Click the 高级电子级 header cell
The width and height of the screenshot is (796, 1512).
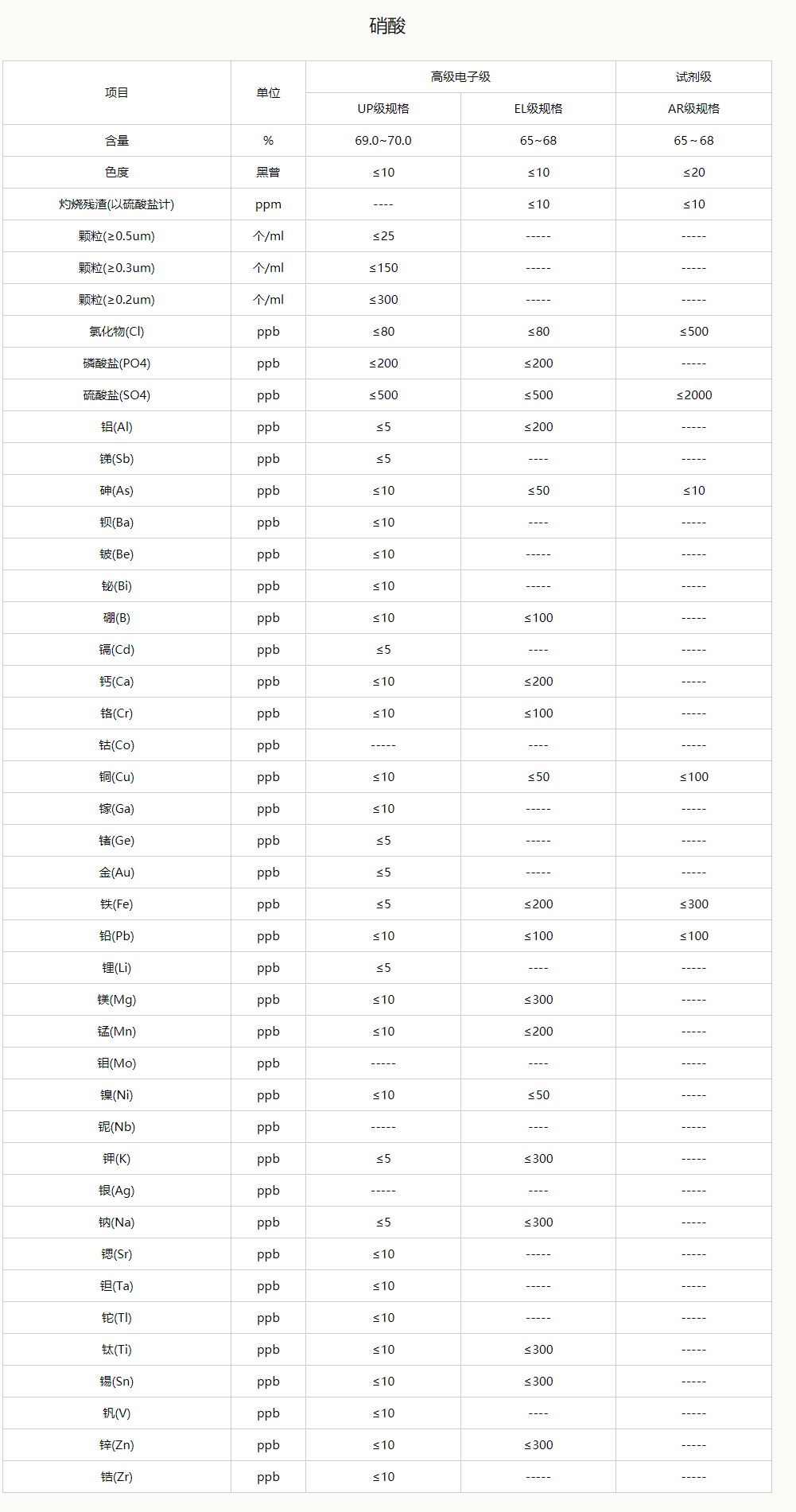[x=460, y=77]
